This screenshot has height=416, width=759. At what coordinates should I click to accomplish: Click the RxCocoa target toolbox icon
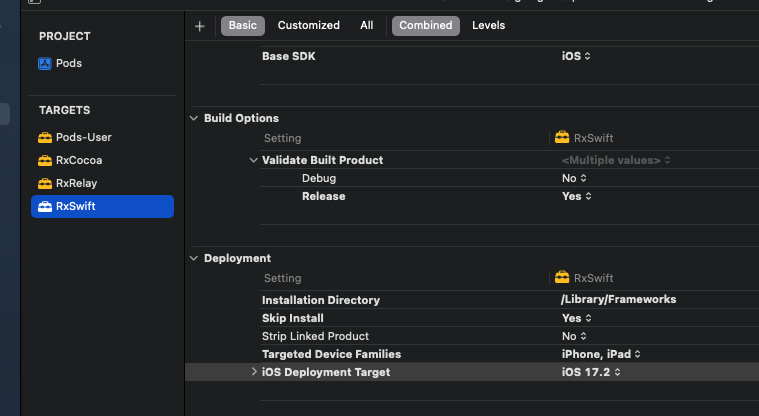[45, 160]
